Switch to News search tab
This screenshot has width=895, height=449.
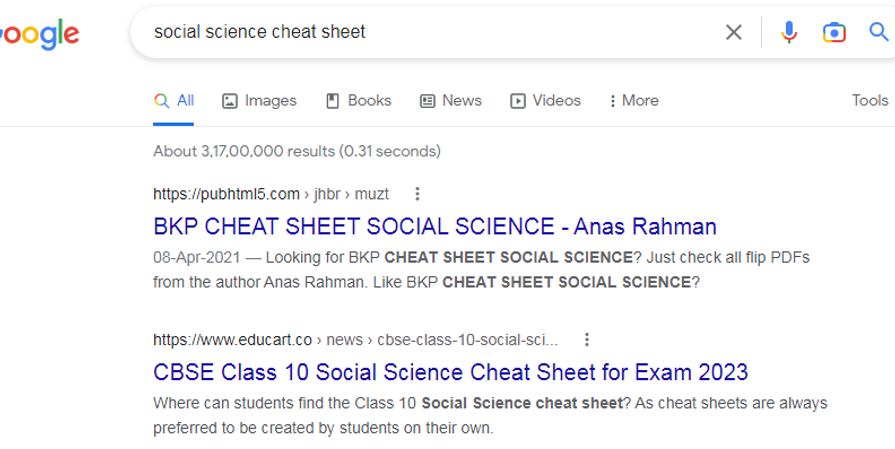450,100
